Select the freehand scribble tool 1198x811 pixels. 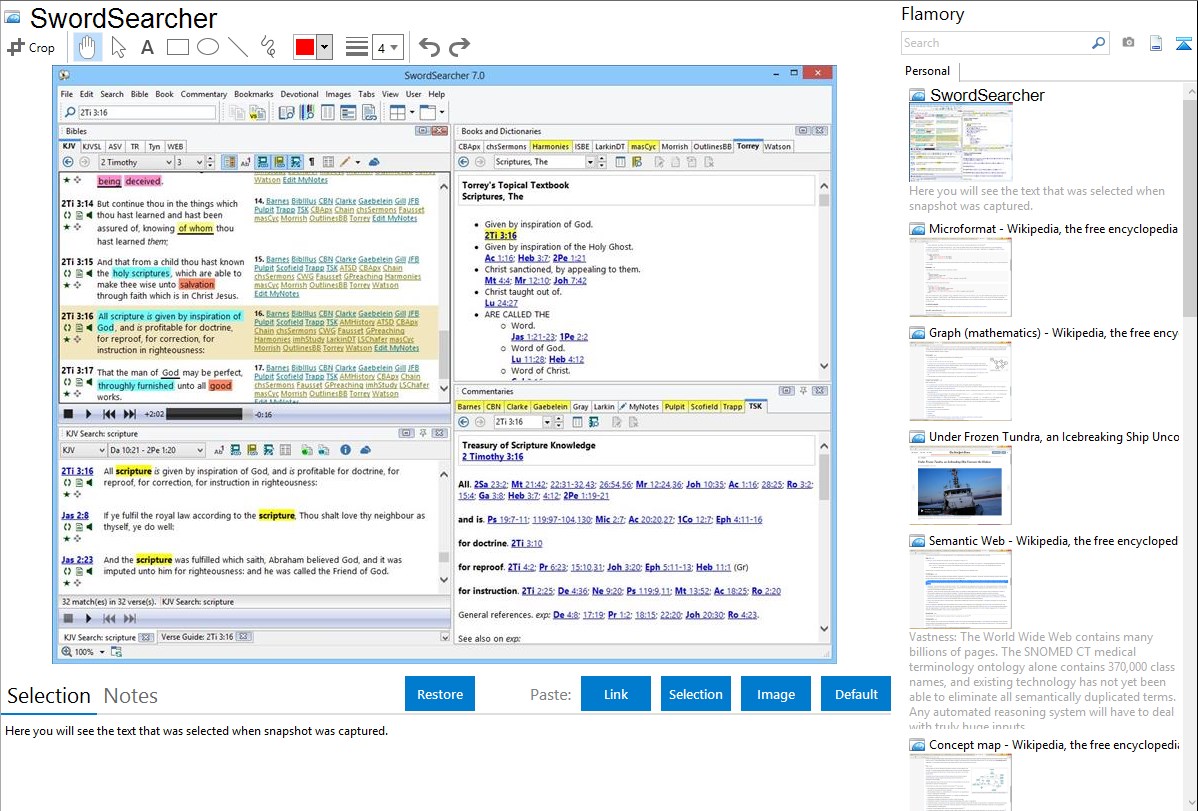[x=267, y=47]
